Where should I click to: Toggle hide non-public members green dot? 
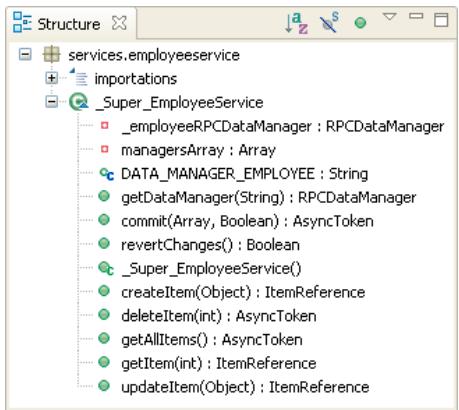[x=360, y=23]
